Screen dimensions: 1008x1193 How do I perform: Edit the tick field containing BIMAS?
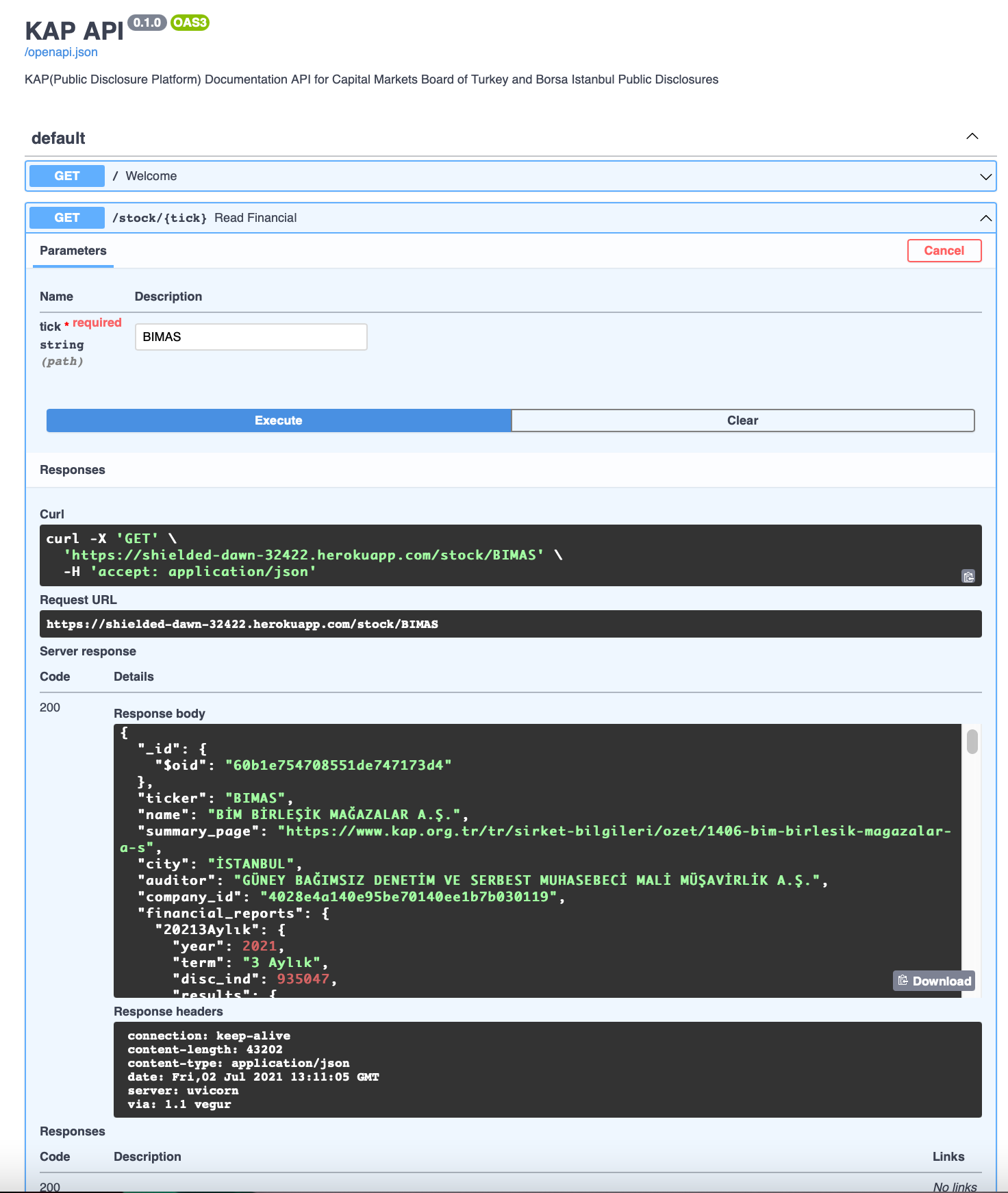(x=251, y=337)
